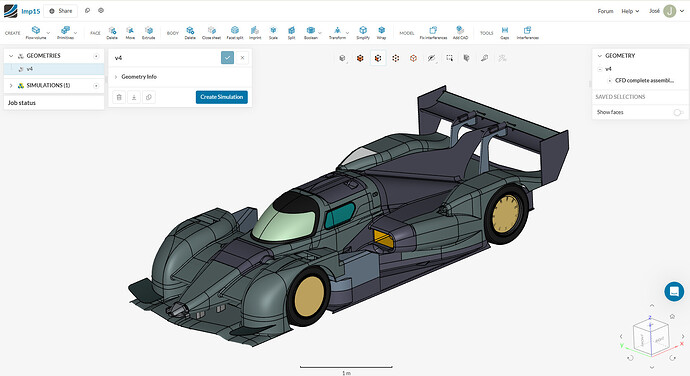
Task: Add a new simulation with plus icon
Action: click(96, 85)
